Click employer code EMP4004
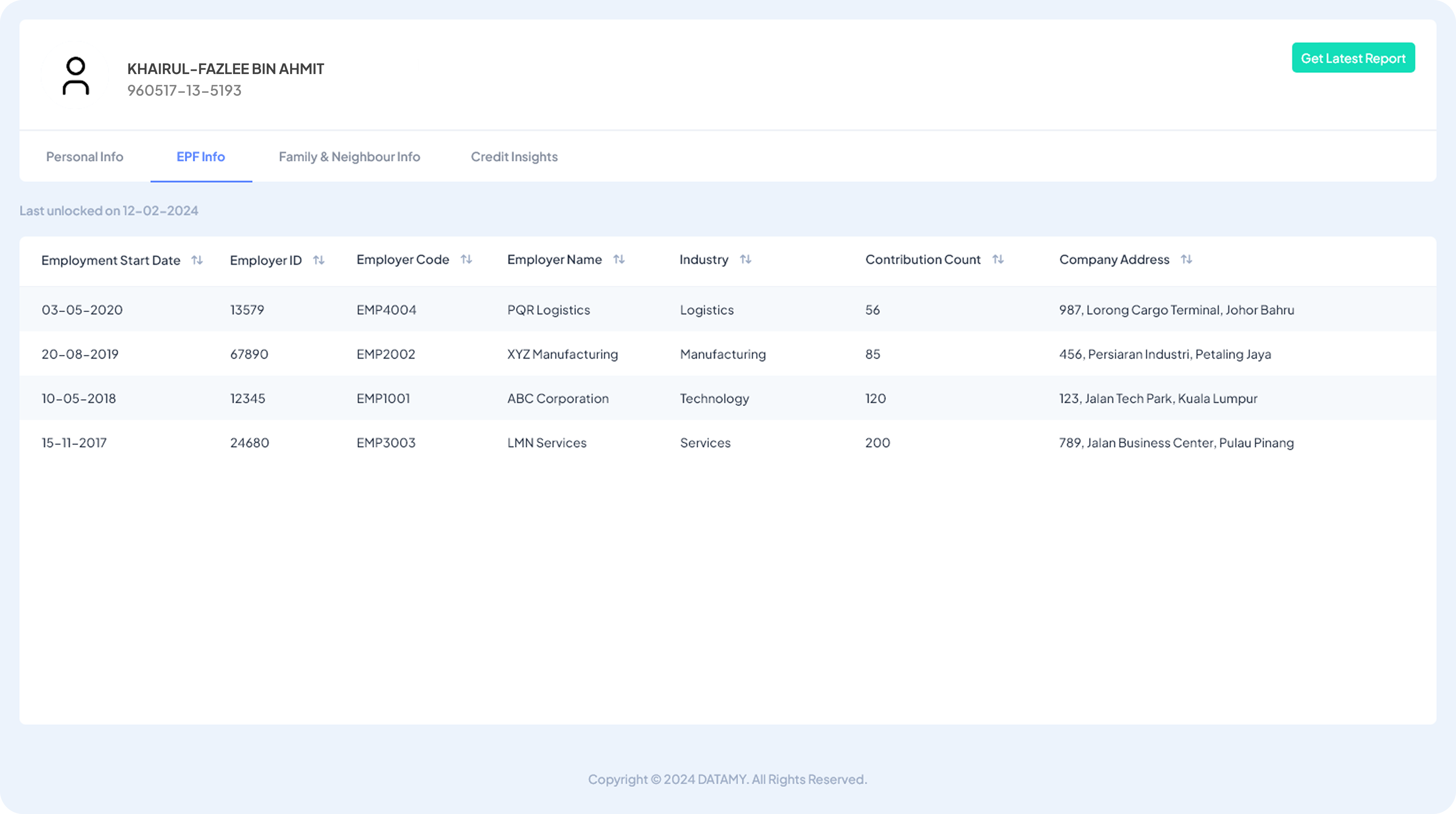This screenshot has width=1456, height=814. 386,310
